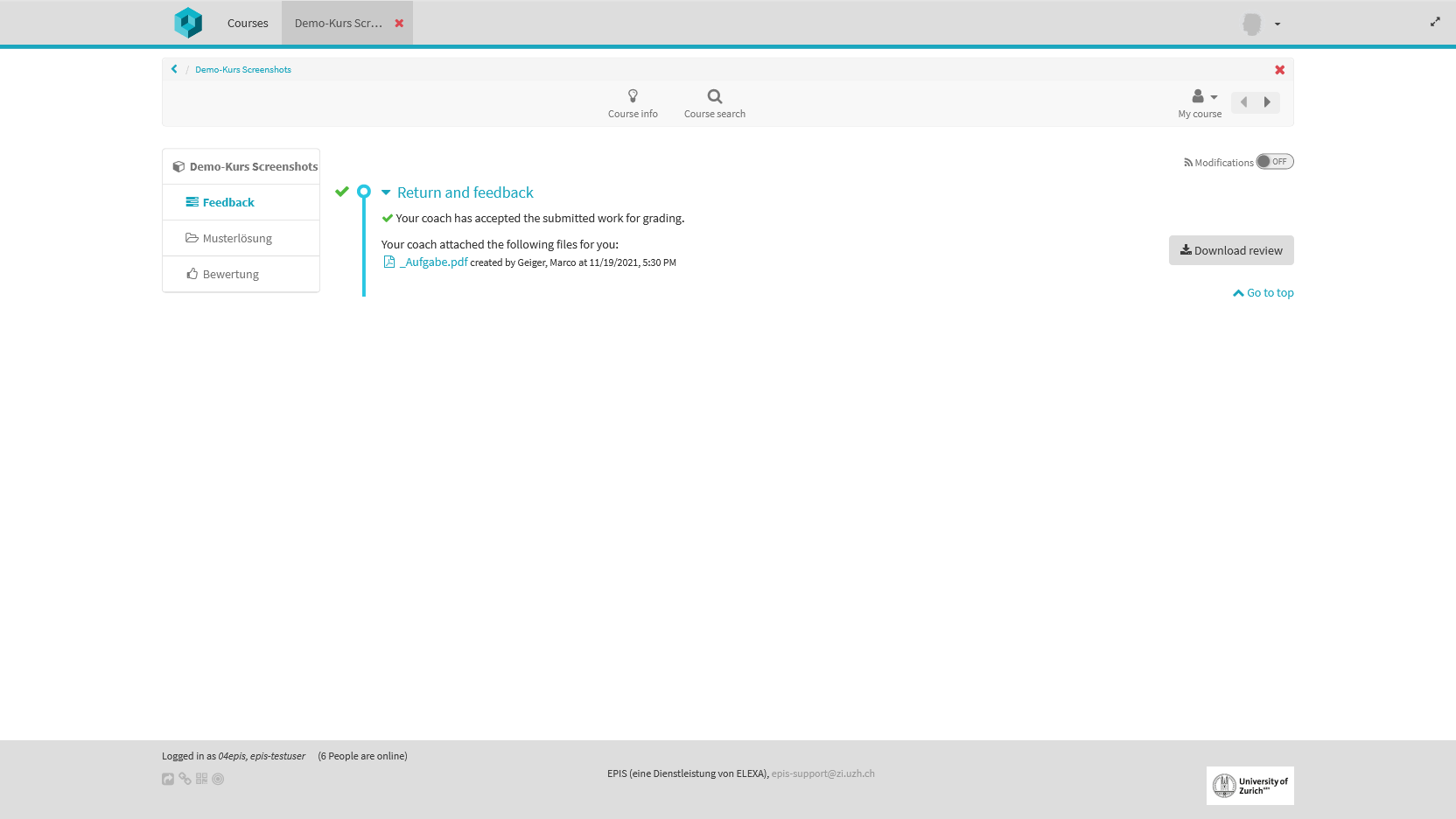
Task: Go to previous course element arrow
Action: 1243,102
